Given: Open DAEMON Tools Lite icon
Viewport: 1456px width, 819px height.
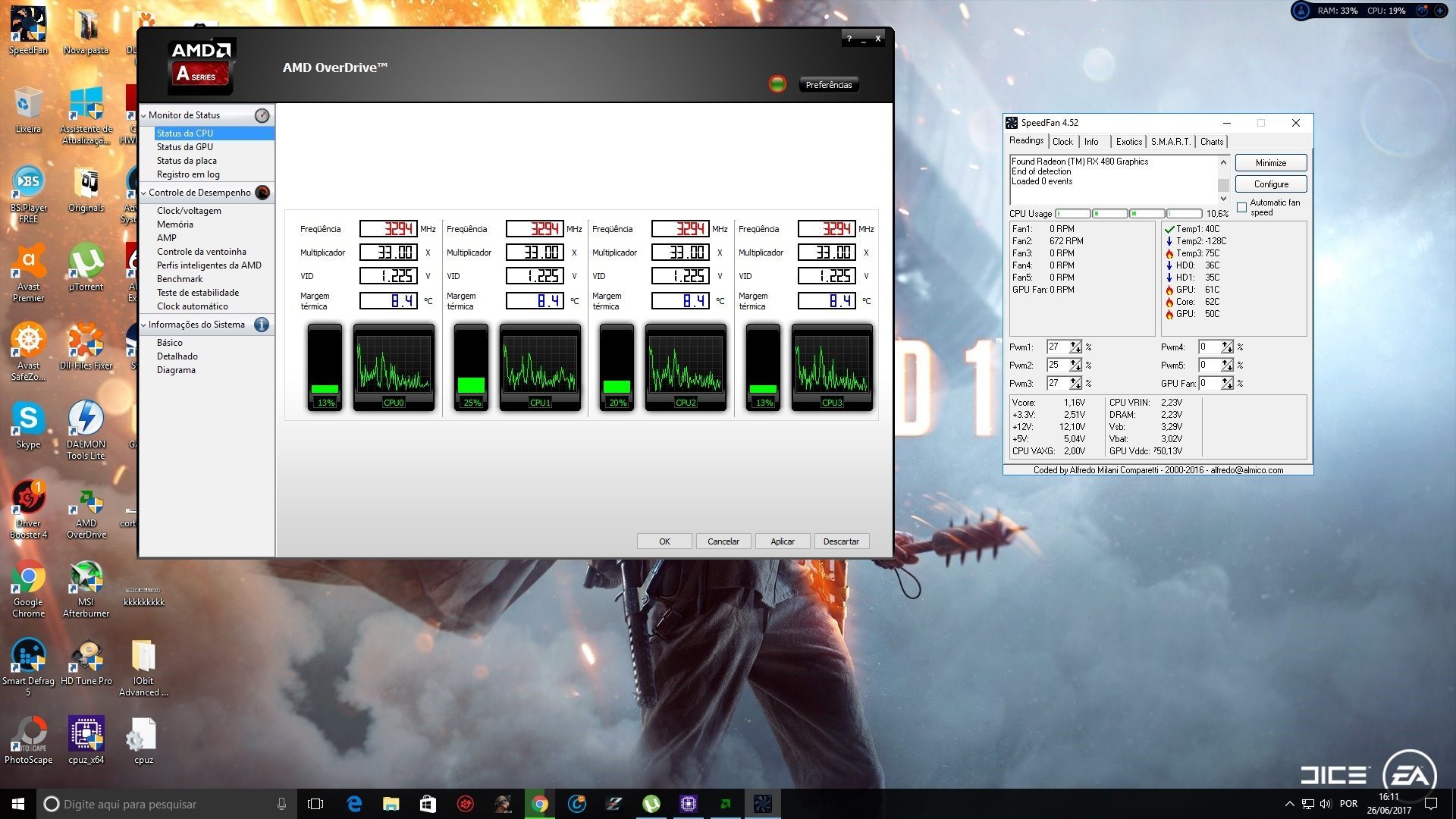Looking at the screenshot, I should 86,431.
